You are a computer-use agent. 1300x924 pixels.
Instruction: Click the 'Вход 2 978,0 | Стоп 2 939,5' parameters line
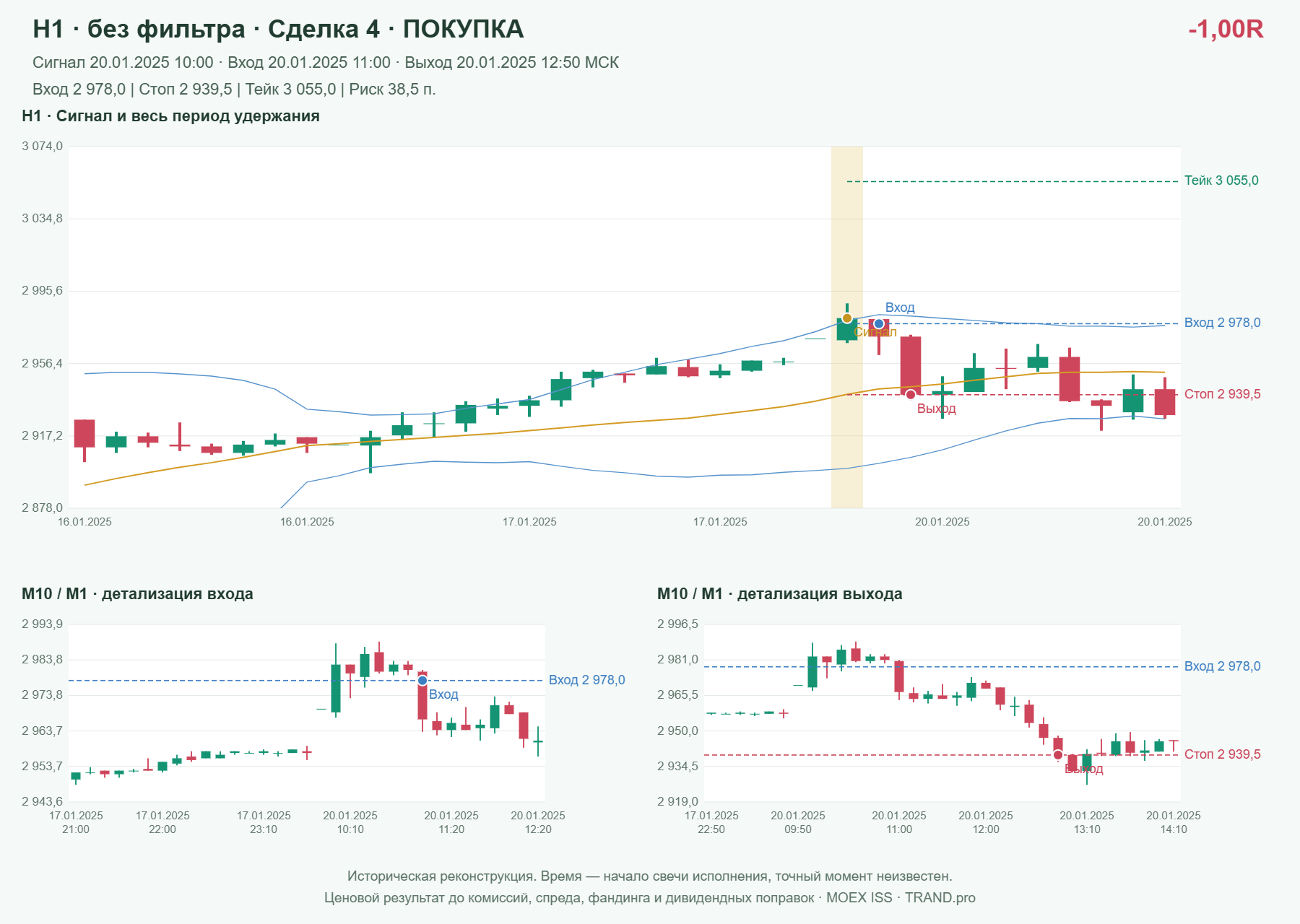(234, 90)
